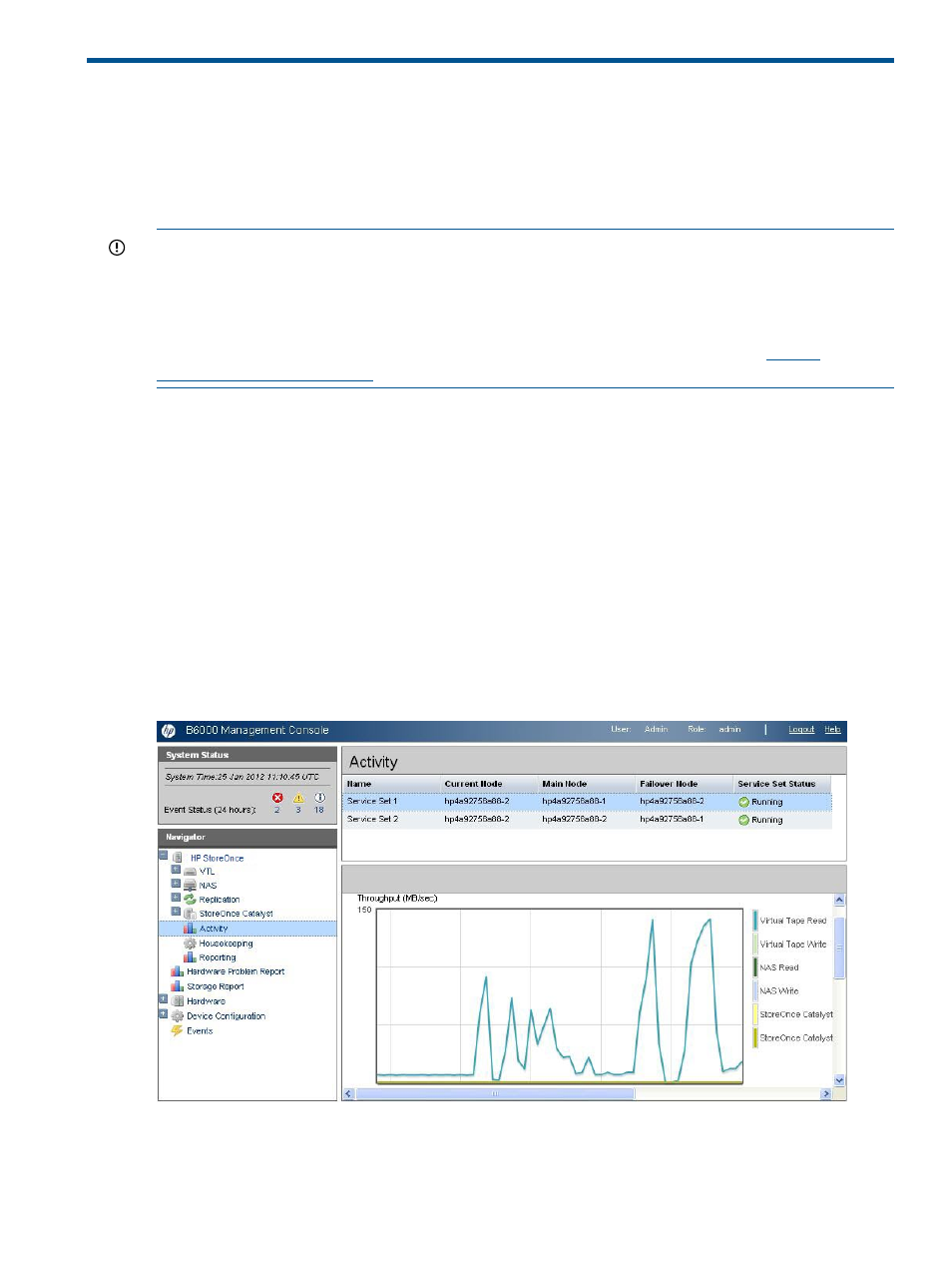This screenshot has width=952, height=1268.
Task: Click the Hardware rack icon
Action: (x=178, y=1001)
